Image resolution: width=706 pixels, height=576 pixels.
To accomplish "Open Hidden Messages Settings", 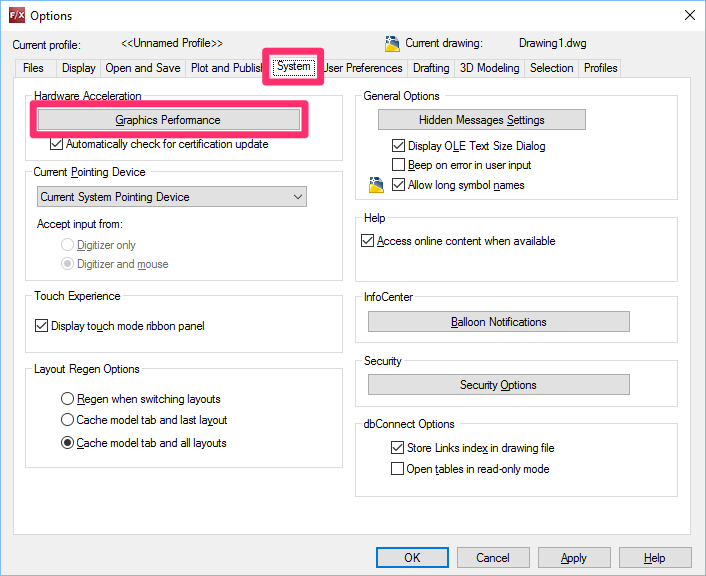I will click(482, 120).
